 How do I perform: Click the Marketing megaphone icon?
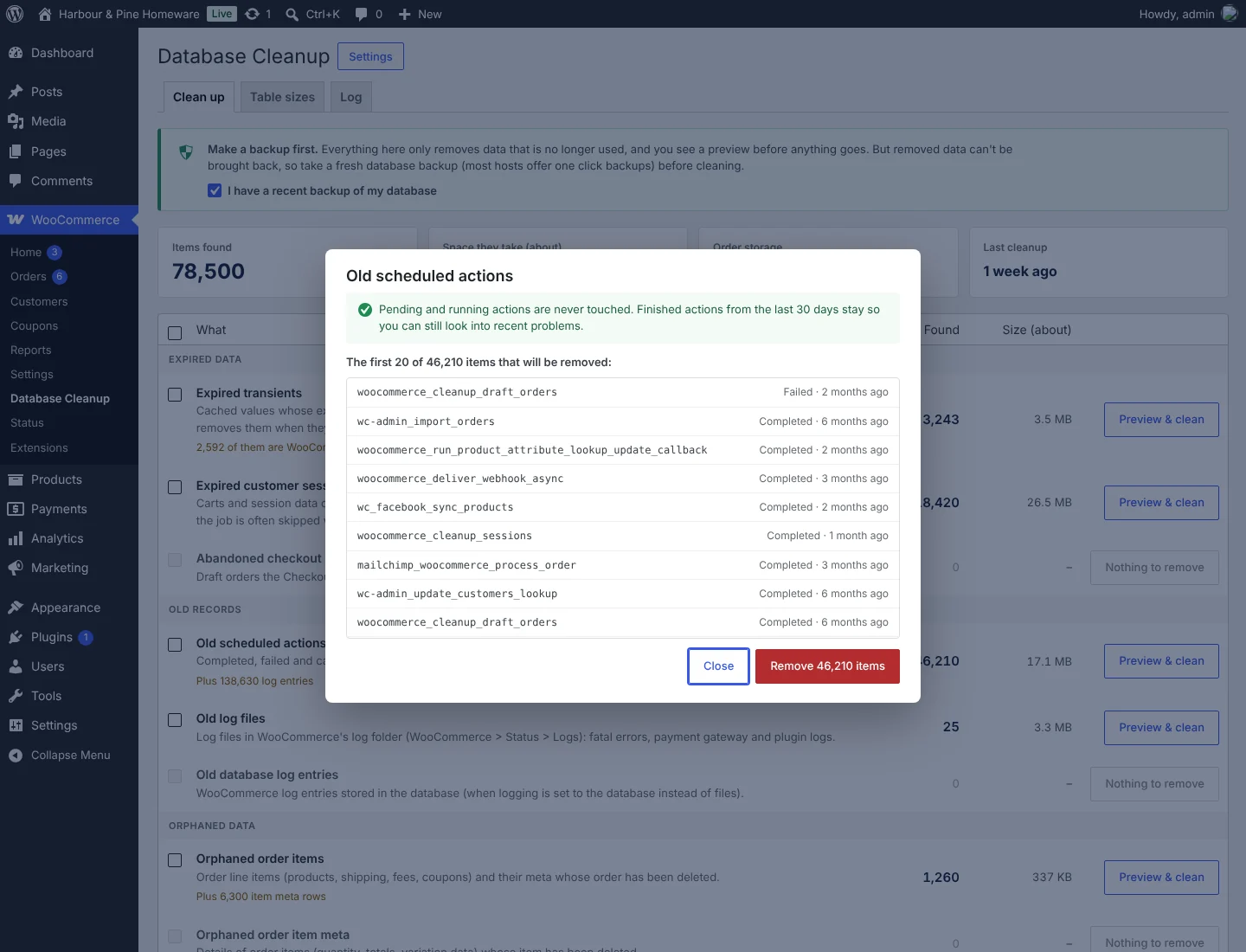(x=16, y=568)
